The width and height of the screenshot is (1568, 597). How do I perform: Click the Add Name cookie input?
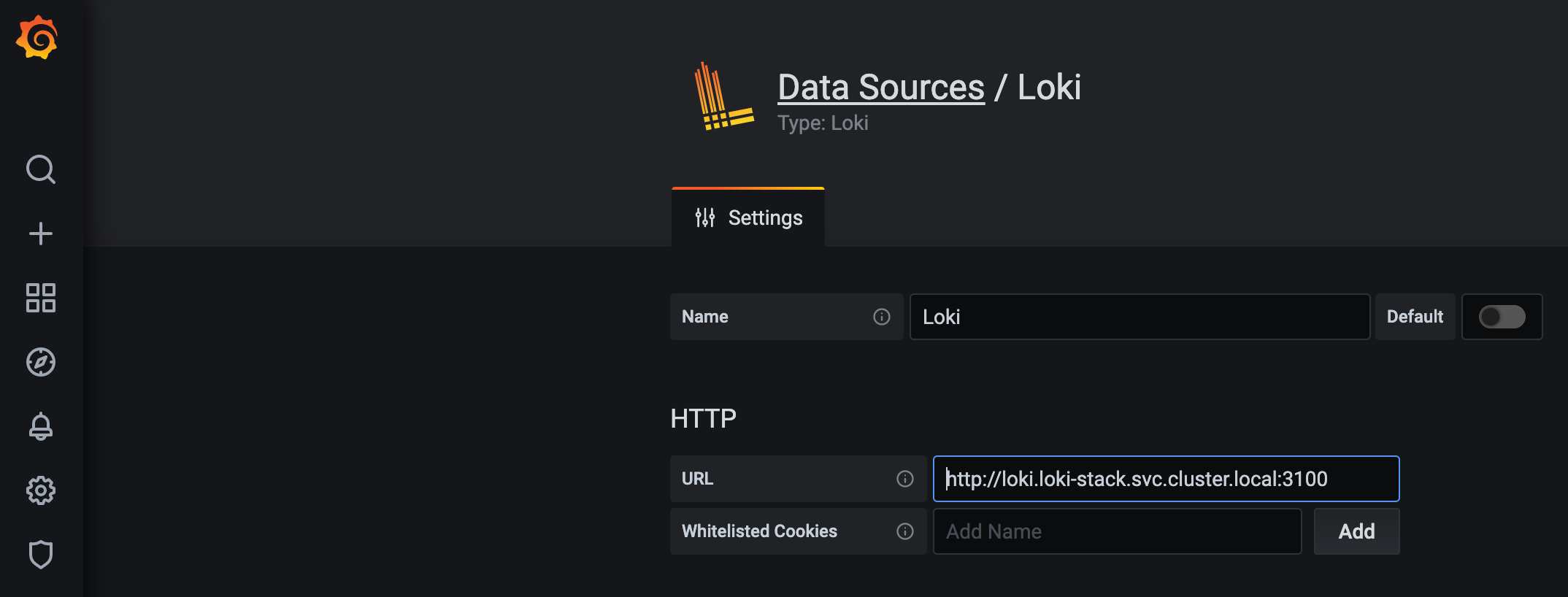point(1117,531)
